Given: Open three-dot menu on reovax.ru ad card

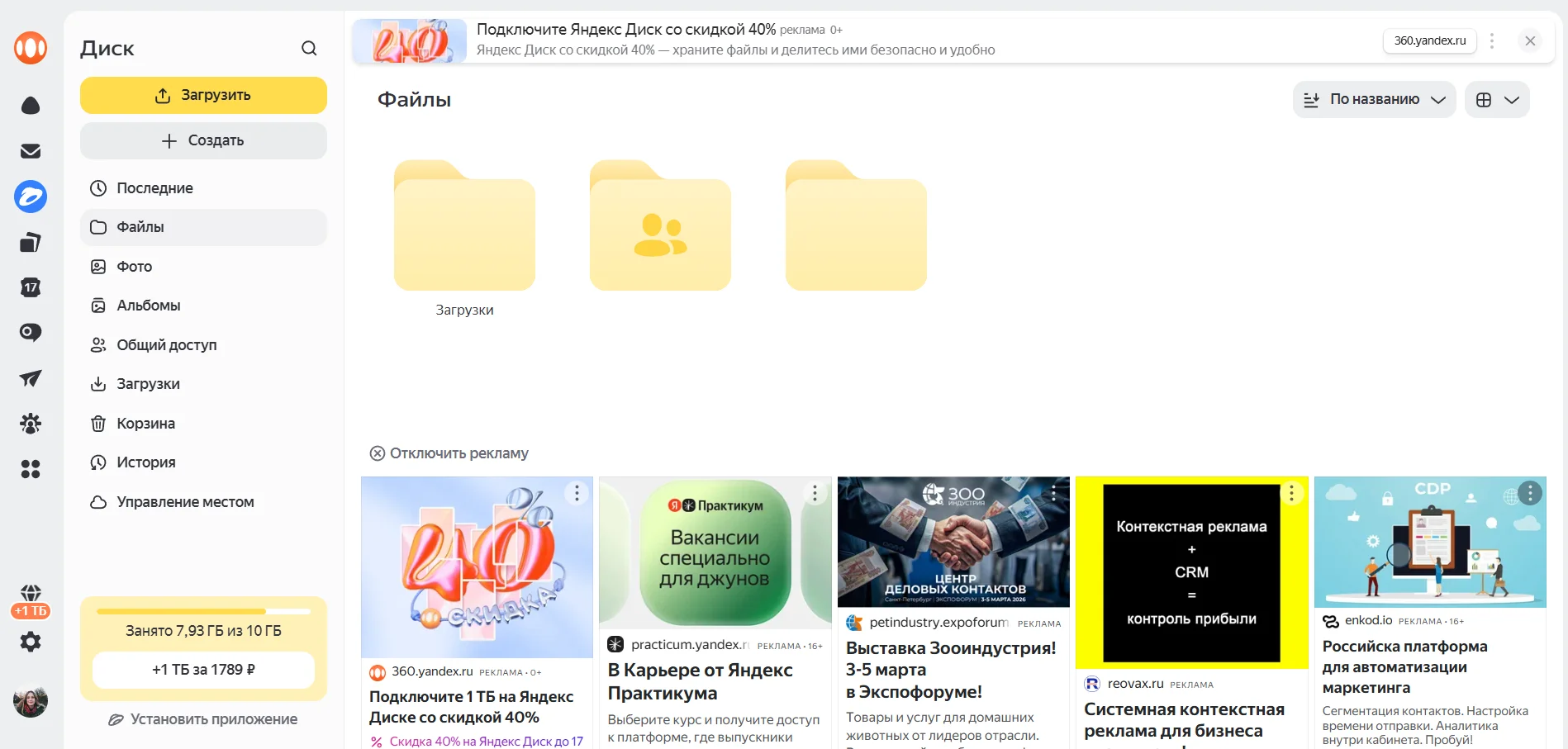Looking at the screenshot, I should click(x=1291, y=493).
